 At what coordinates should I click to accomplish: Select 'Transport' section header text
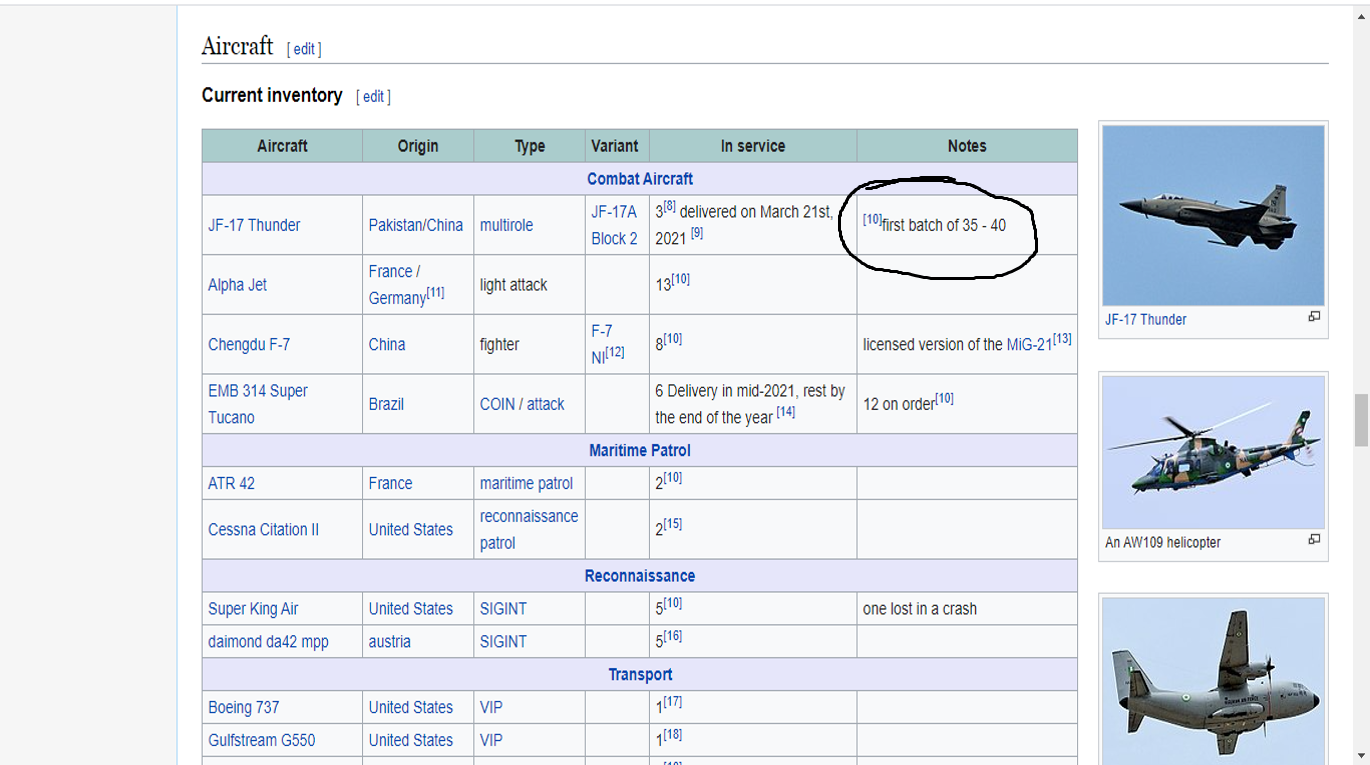(640, 675)
